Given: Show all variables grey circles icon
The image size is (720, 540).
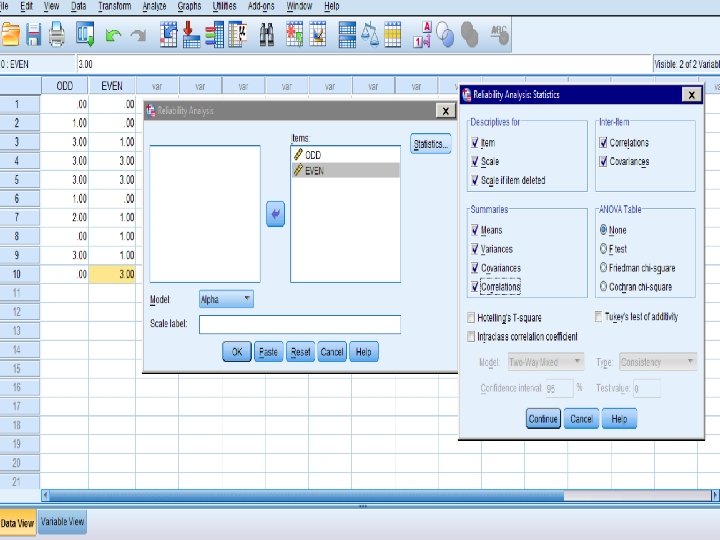Looking at the screenshot, I should (469, 34).
